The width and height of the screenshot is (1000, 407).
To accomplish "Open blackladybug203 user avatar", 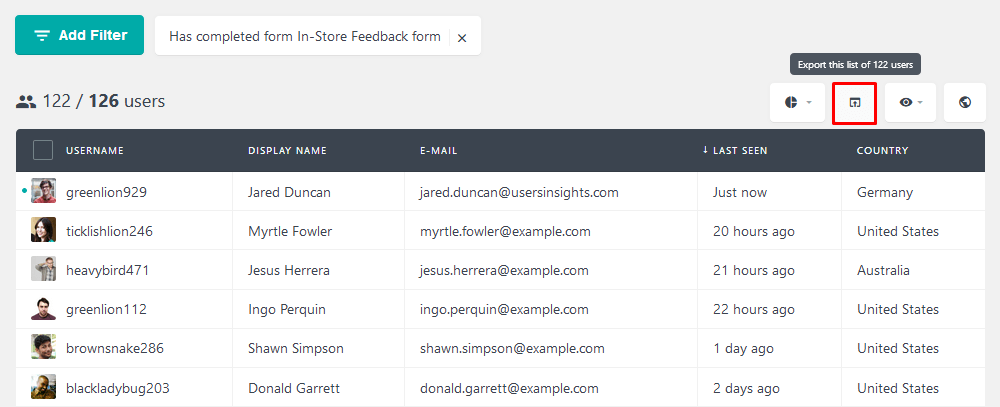I will (43, 387).
